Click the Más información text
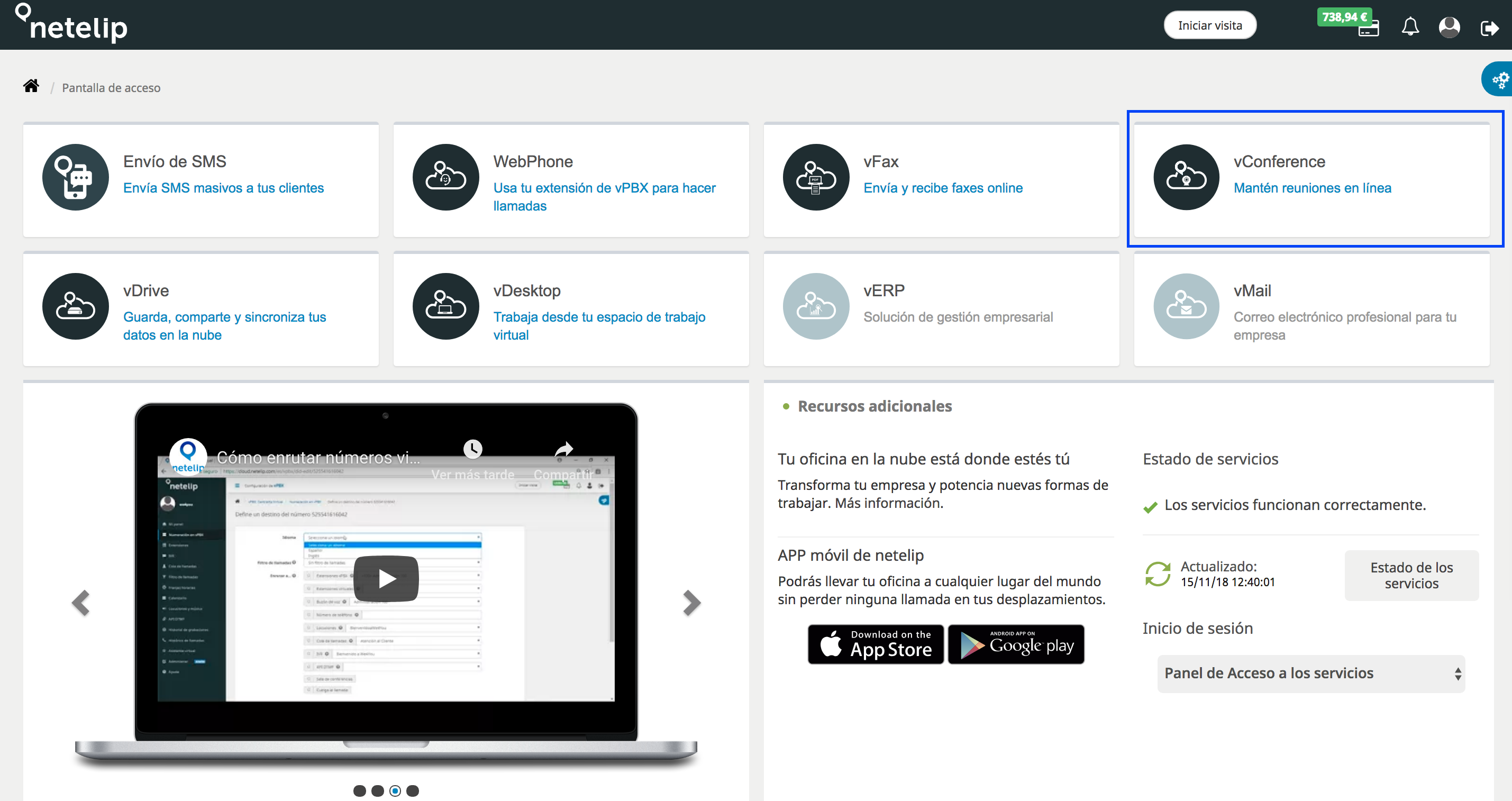This screenshot has width=1512, height=801. (889, 503)
